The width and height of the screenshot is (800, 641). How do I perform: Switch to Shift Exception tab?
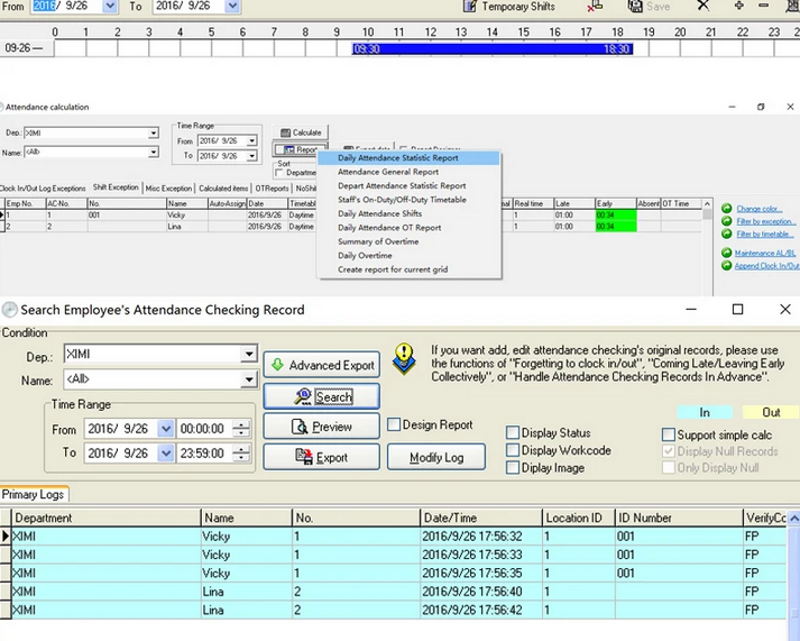tap(116, 187)
